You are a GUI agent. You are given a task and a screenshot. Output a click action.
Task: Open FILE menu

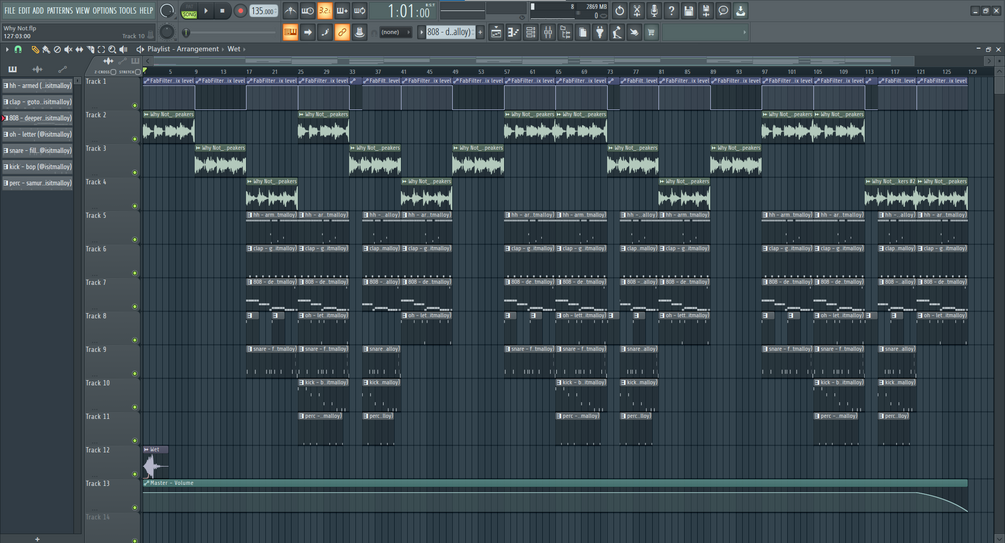click(10, 10)
